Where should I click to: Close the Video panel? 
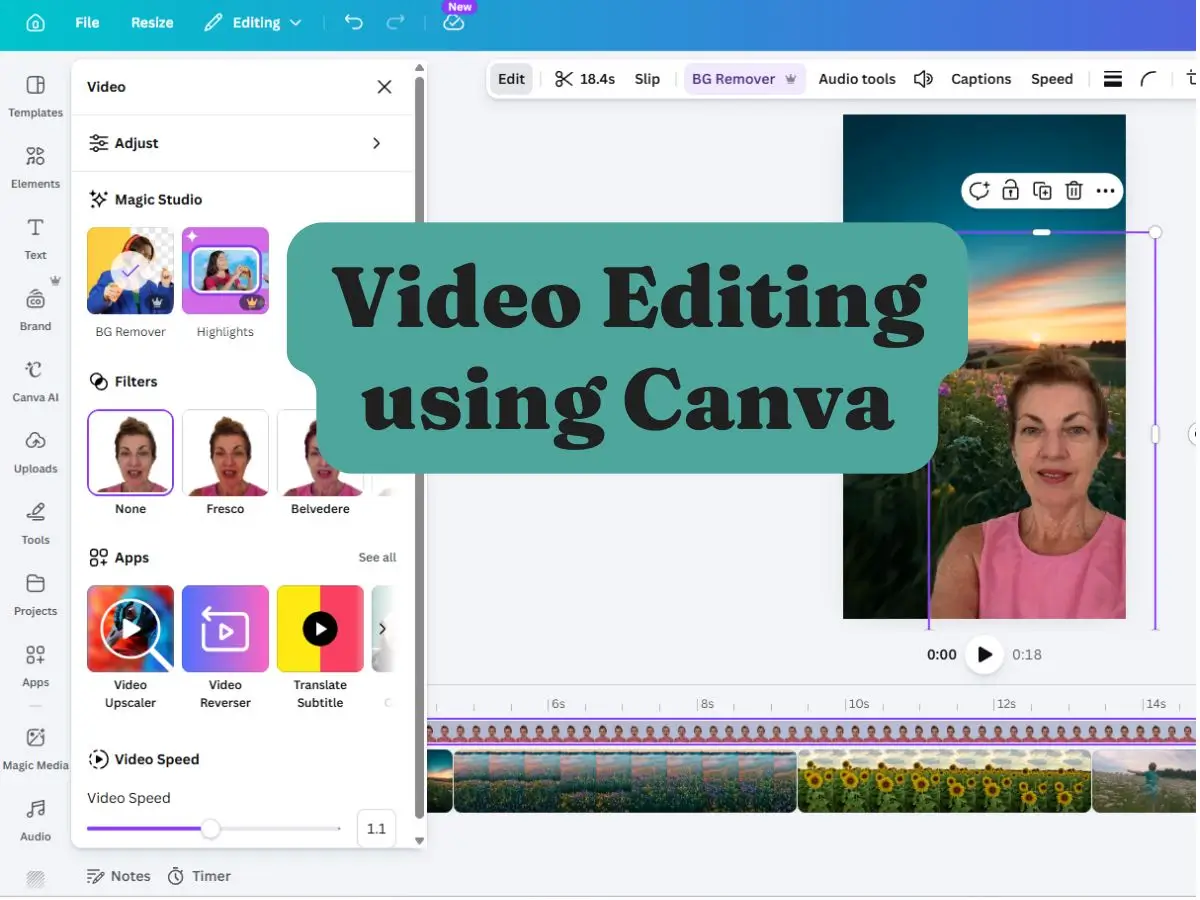point(384,87)
